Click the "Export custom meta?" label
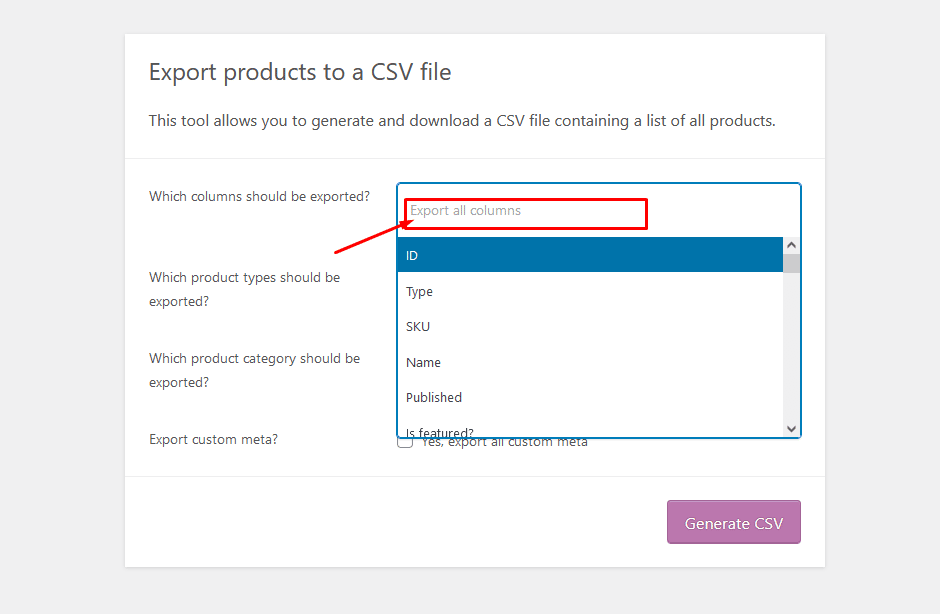The width and height of the screenshot is (940, 614). click(x=213, y=439)
